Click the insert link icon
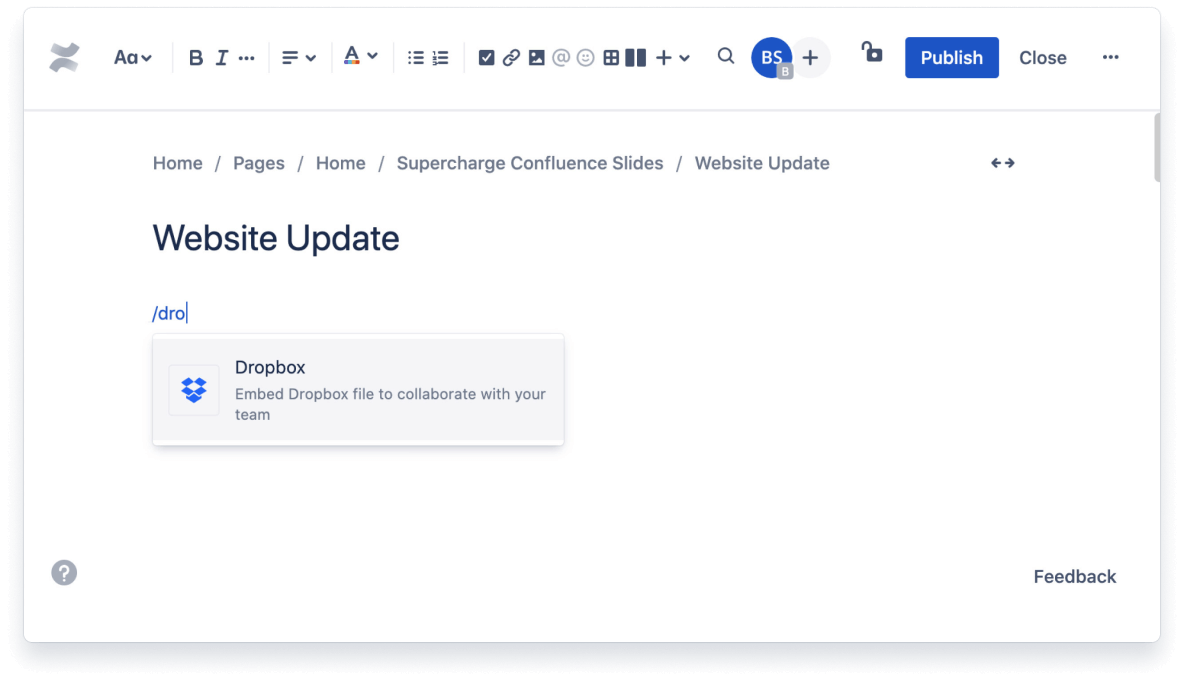Viewport: 1184px width, 682px height. pos(511,58)
